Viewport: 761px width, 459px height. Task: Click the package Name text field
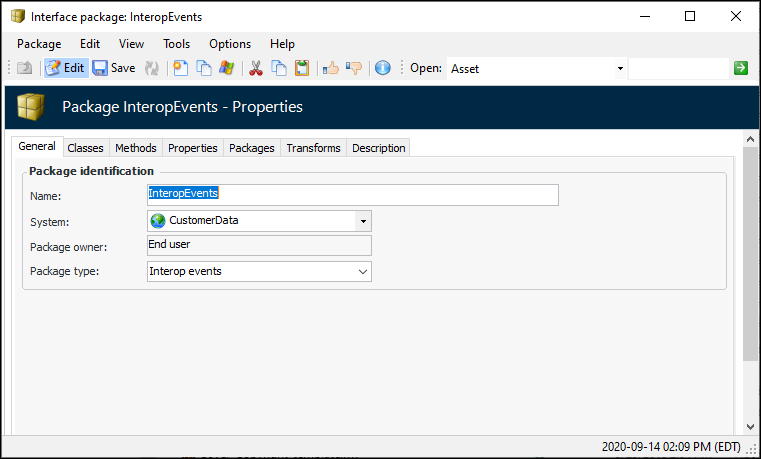[x=352, y=194]
